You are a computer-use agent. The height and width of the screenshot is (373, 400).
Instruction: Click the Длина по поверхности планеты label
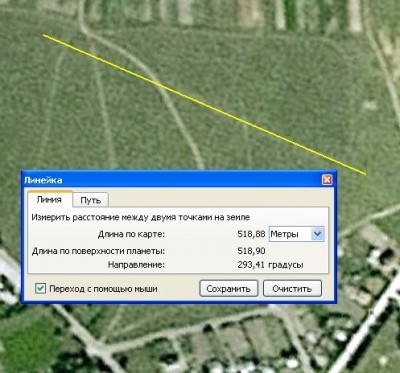pyautogui.click(x=98, y=251)
